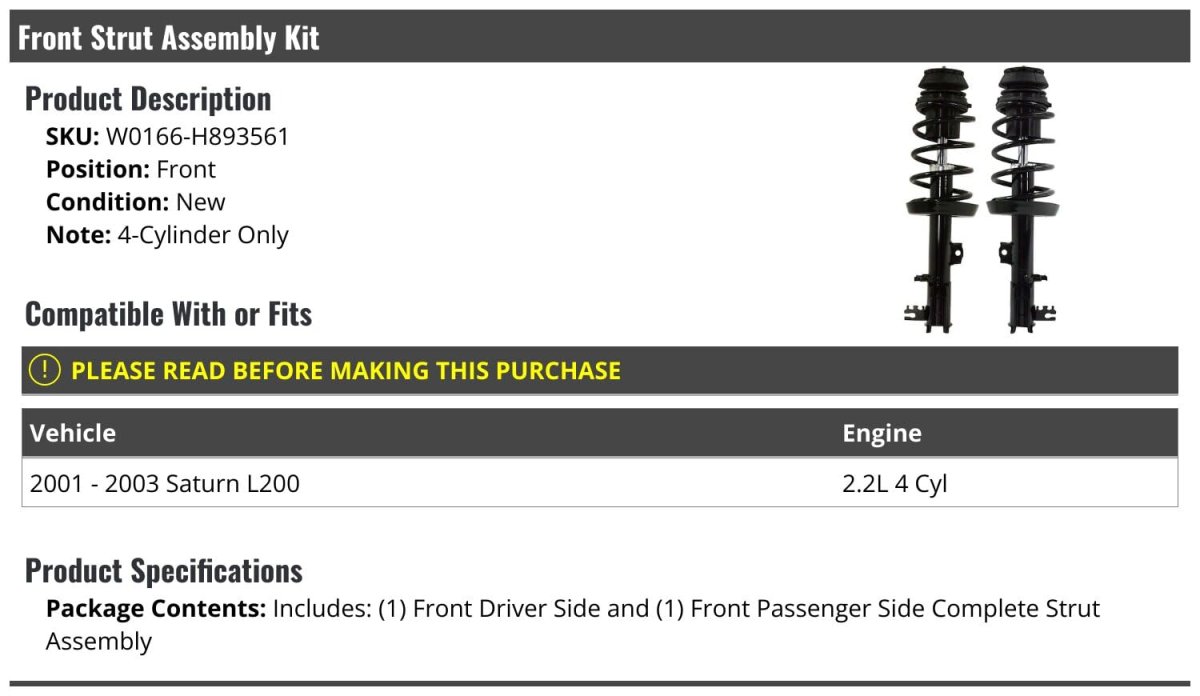Click the yellow exclamation warning icon
This screenshot has width=1200, height=696.
point(45,370)
